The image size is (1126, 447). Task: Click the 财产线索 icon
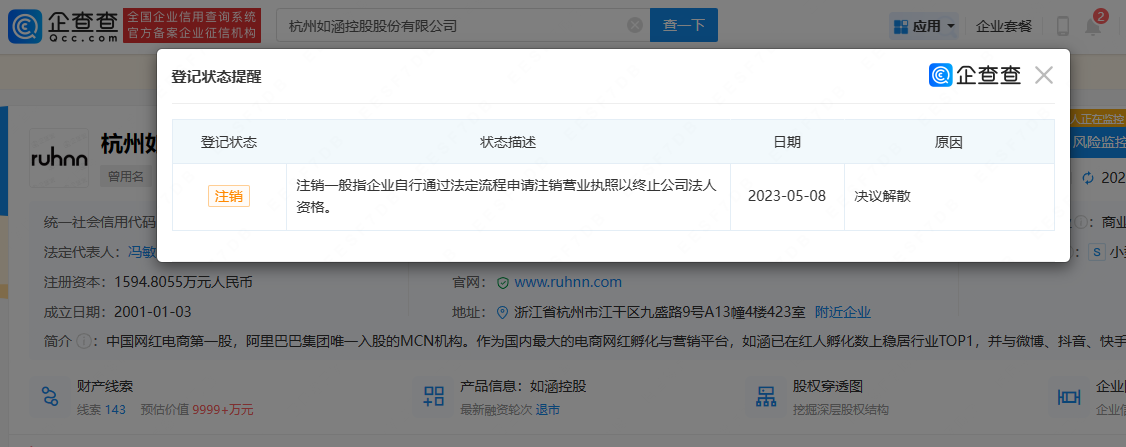tap(50, 396)
